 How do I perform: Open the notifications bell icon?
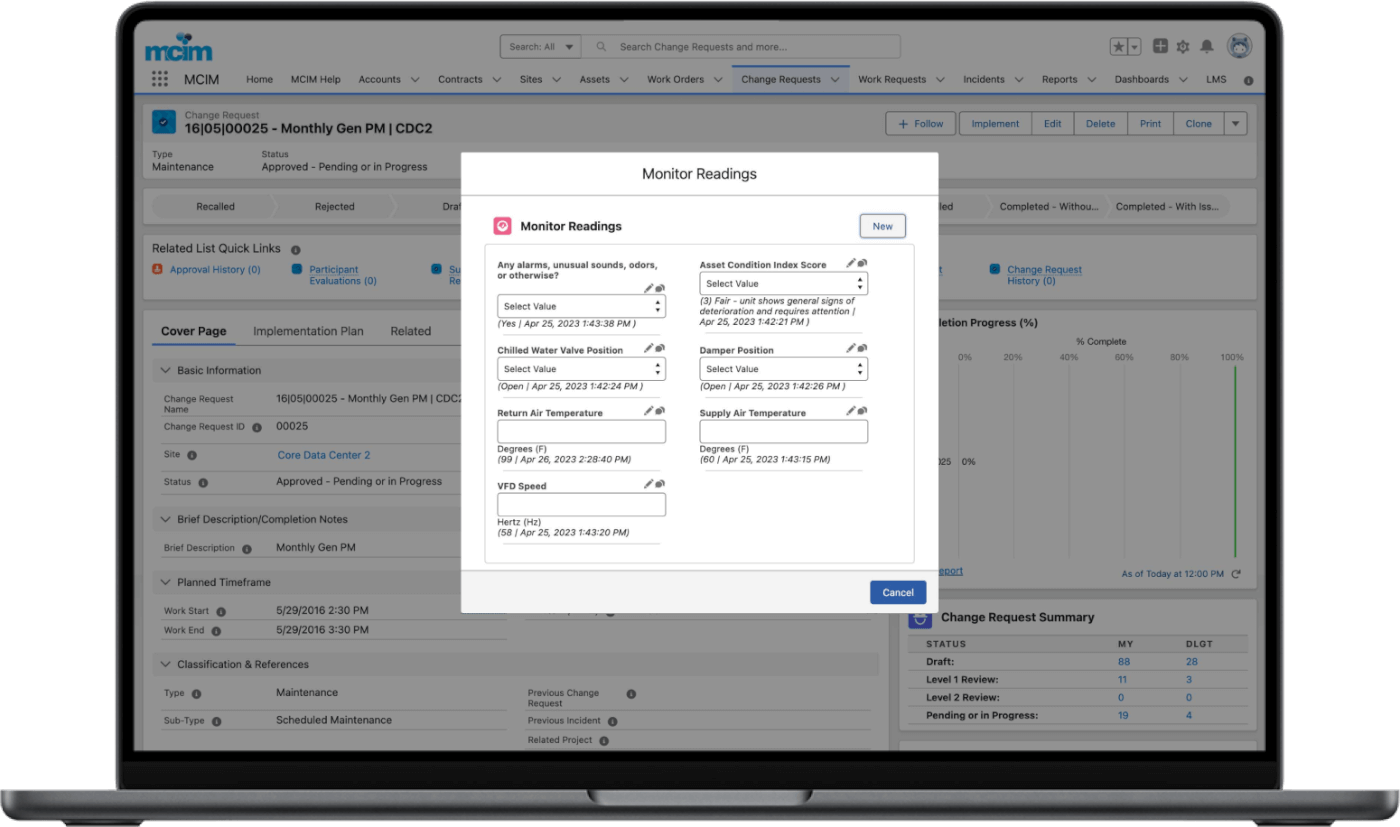1207,46
